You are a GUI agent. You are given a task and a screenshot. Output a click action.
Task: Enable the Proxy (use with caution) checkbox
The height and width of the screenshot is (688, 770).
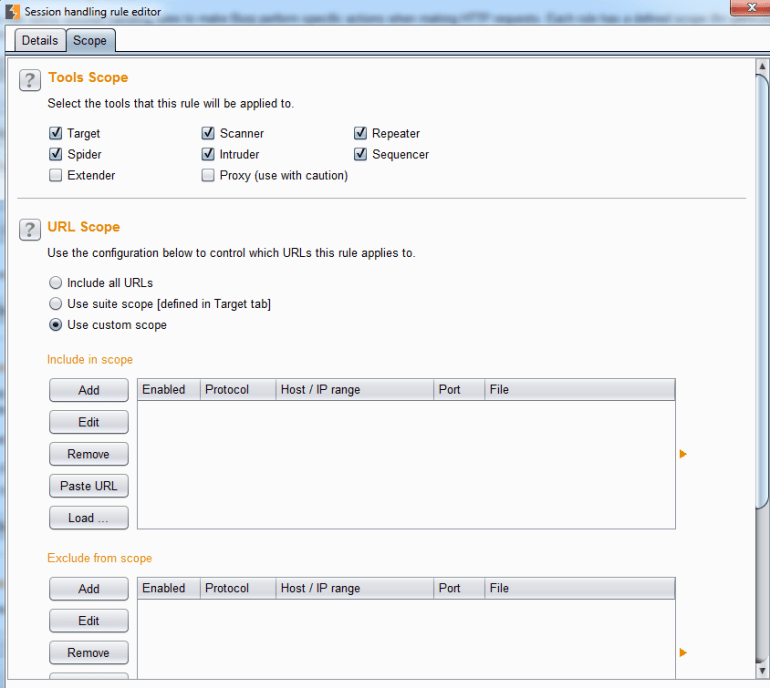click(x=208, y=175)
